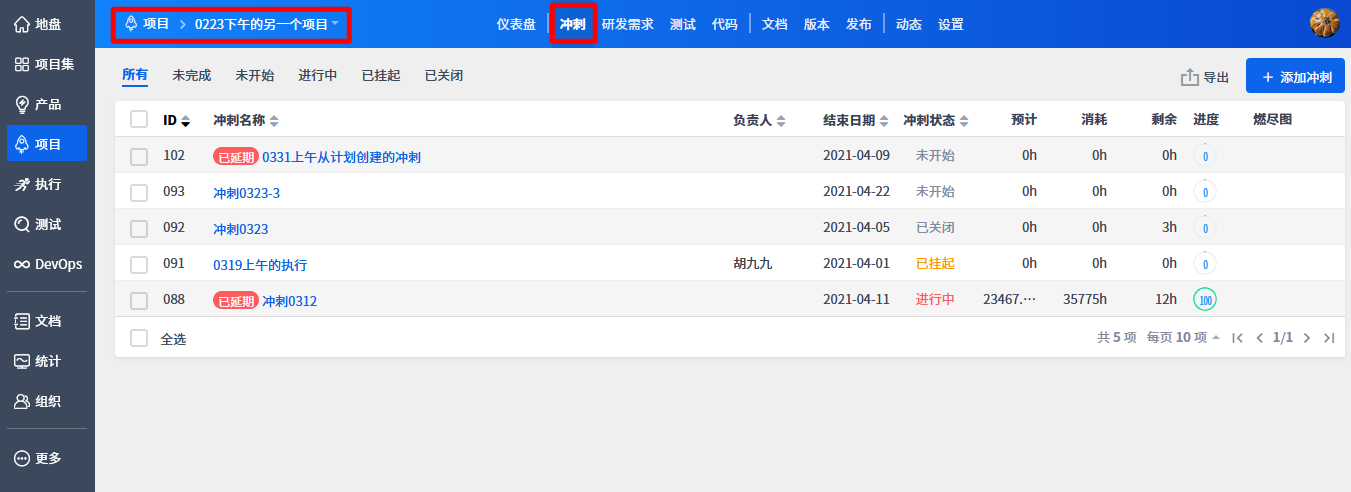Open the 测试 top navigation tab

click(x=683, y=24)
